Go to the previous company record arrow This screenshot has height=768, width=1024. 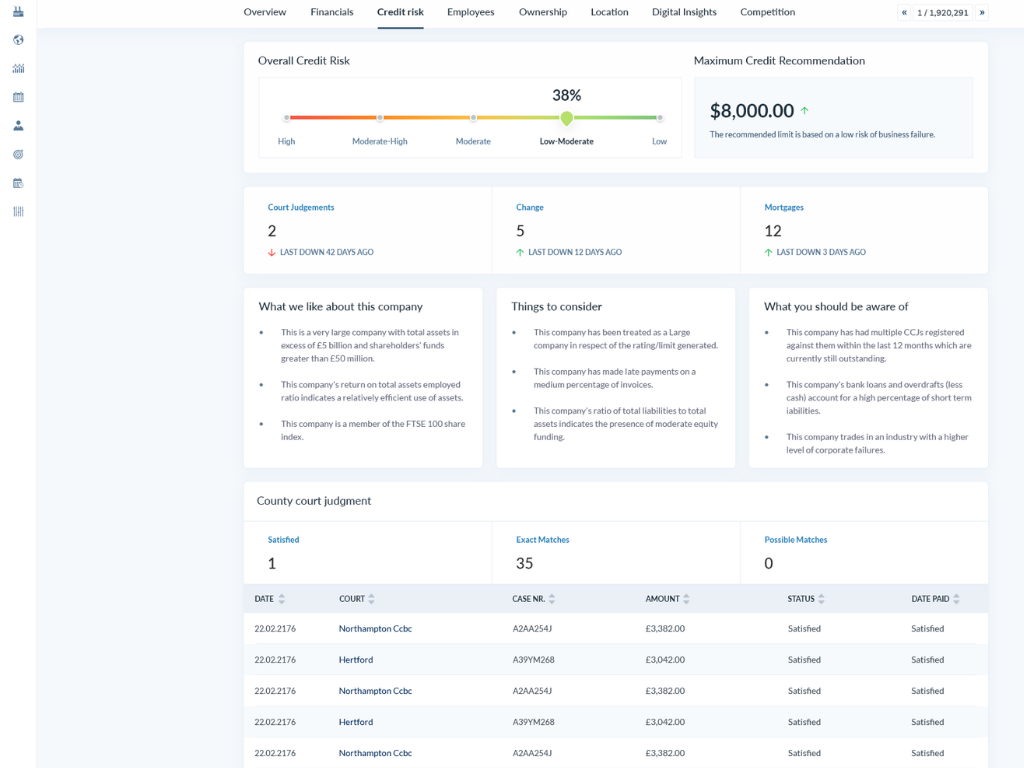tap(904, 13)
